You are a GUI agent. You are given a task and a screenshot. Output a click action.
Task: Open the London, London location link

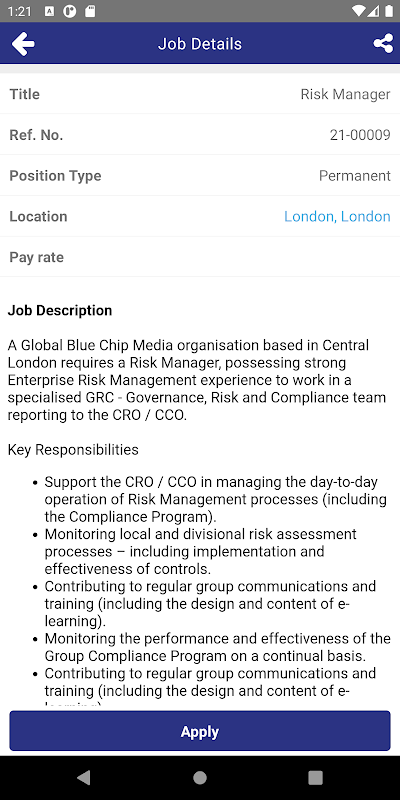pyautogui.click(x=337, y=216)
